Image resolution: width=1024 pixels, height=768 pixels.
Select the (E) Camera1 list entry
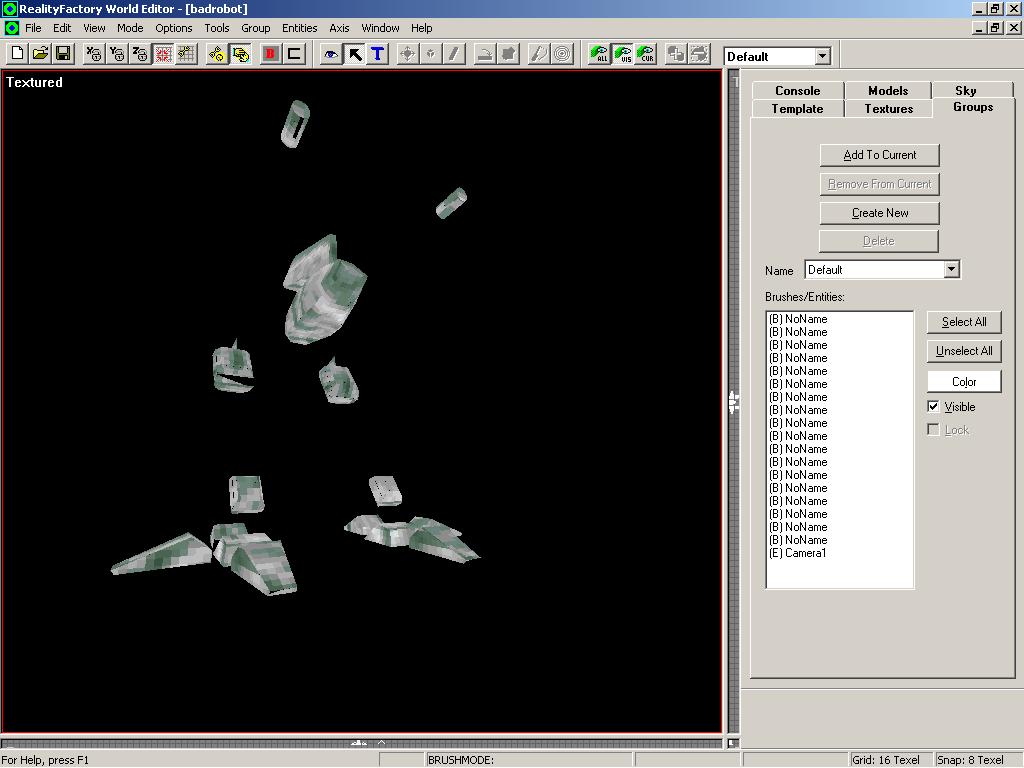(798, 553)
